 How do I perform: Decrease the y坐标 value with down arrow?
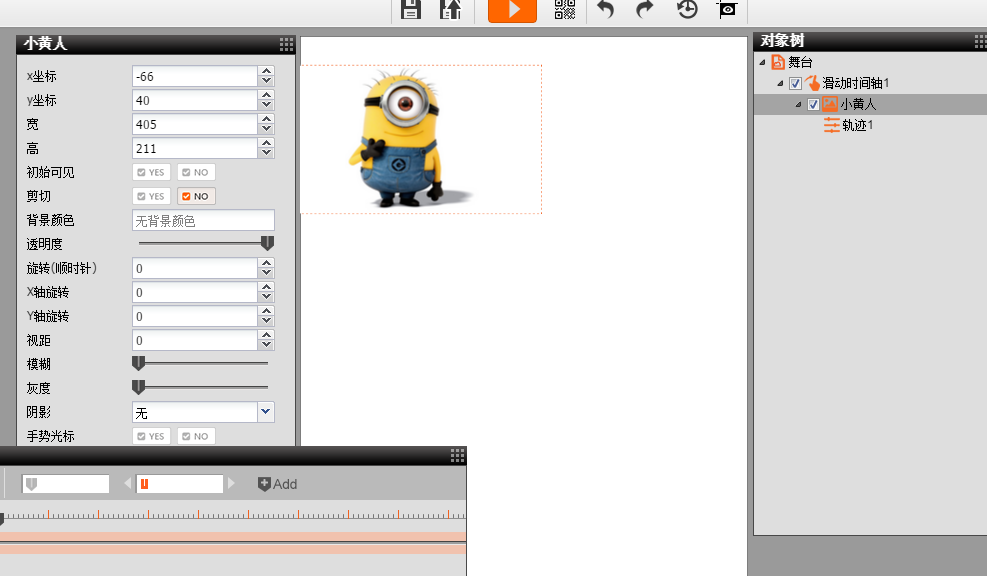(x=266, y=104)
